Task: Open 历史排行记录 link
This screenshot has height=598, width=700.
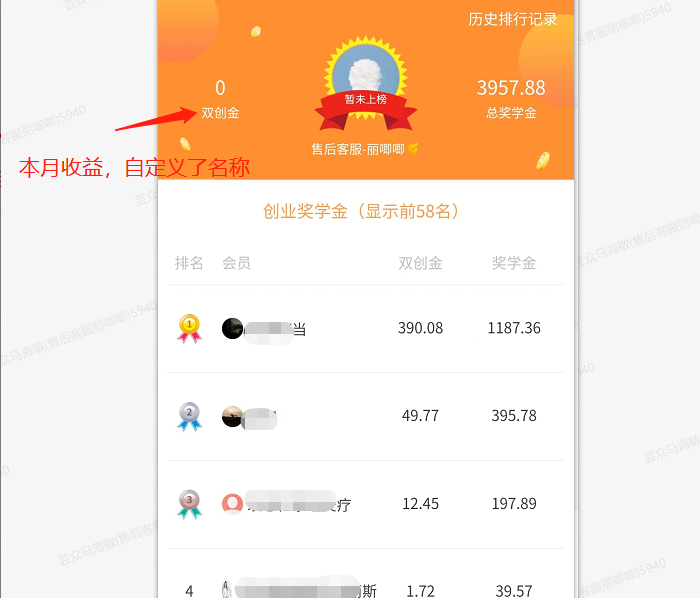Action: tap(512, 19)
